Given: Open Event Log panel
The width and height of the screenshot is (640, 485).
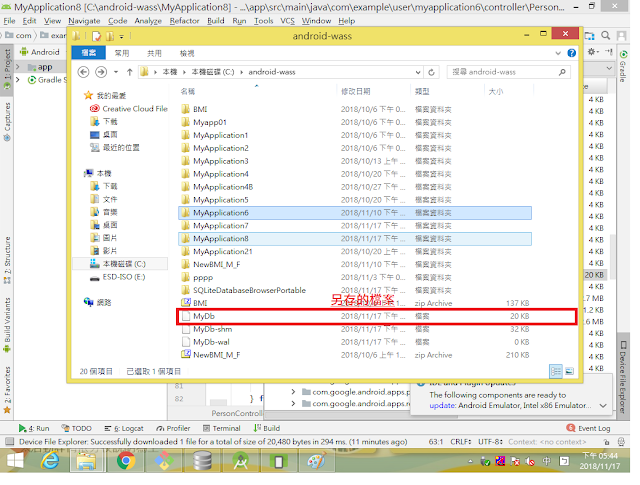Looking at the screenshot, I should pos(588,428).
